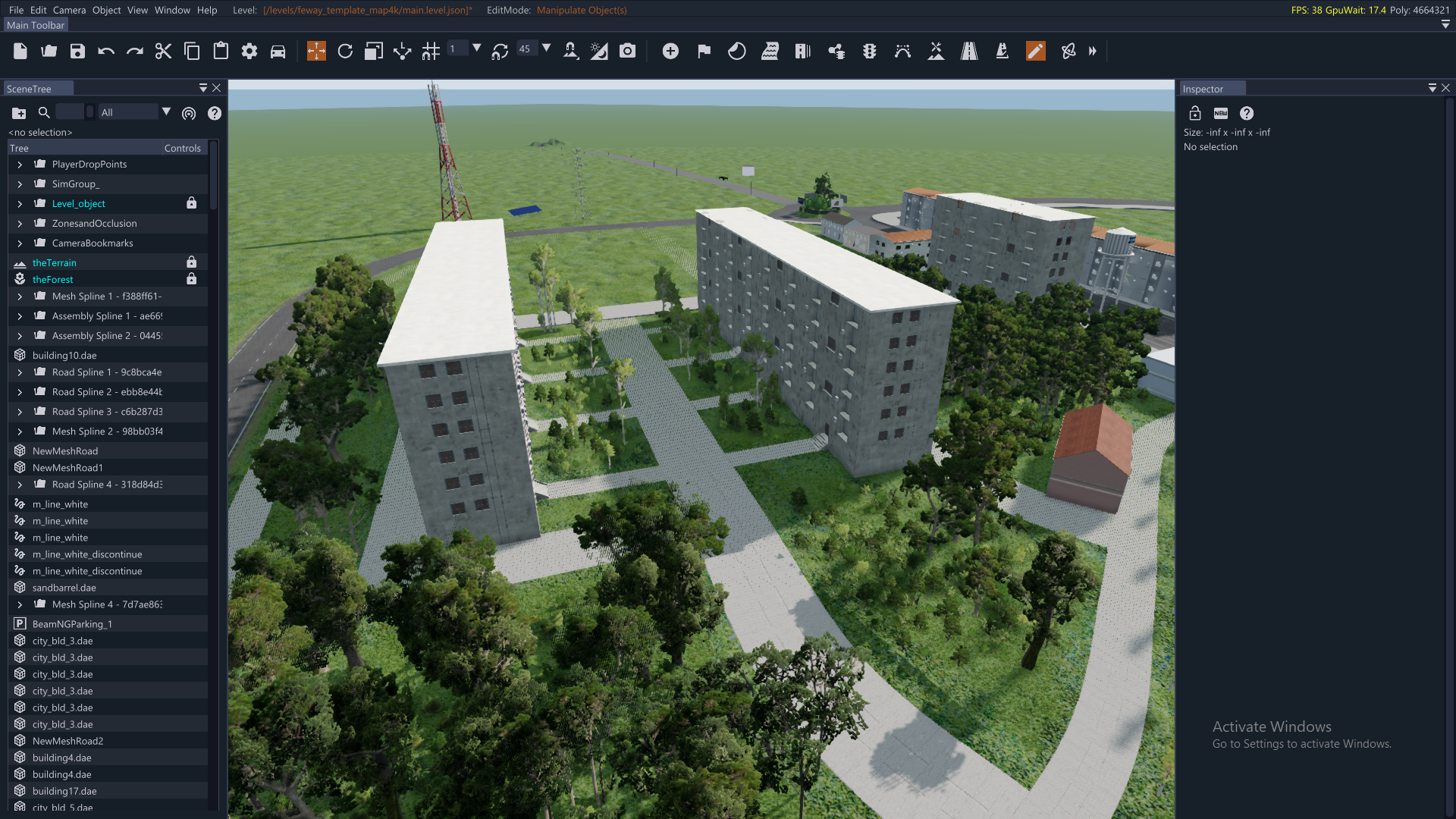Expand the PlayerDropPoints group

20,165
